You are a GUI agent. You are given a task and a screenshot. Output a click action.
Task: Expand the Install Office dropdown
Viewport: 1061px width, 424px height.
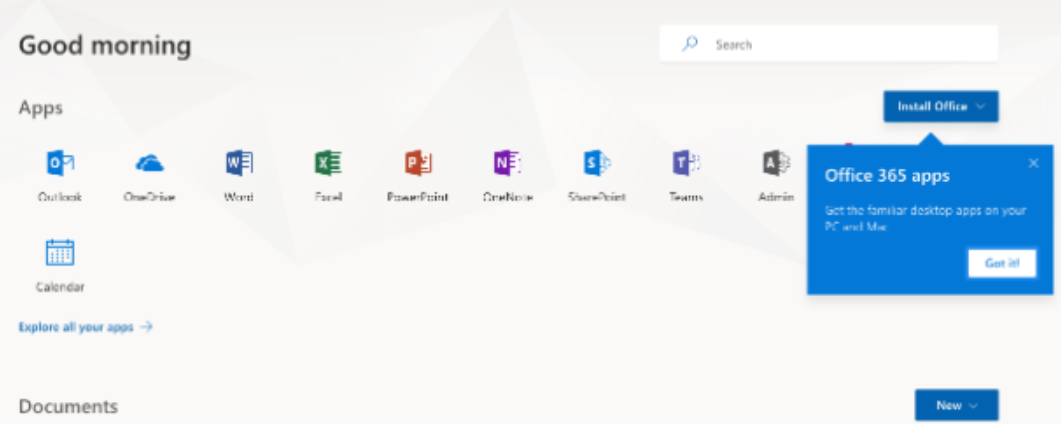(x=941, y=106)
